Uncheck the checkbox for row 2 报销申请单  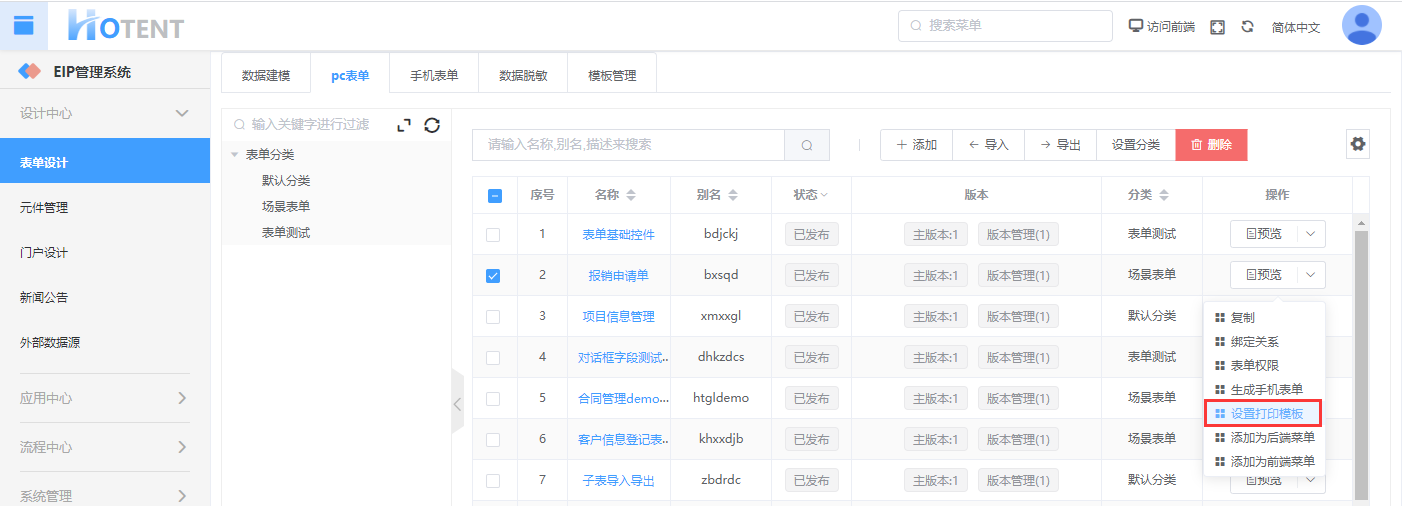click(493, 276)
